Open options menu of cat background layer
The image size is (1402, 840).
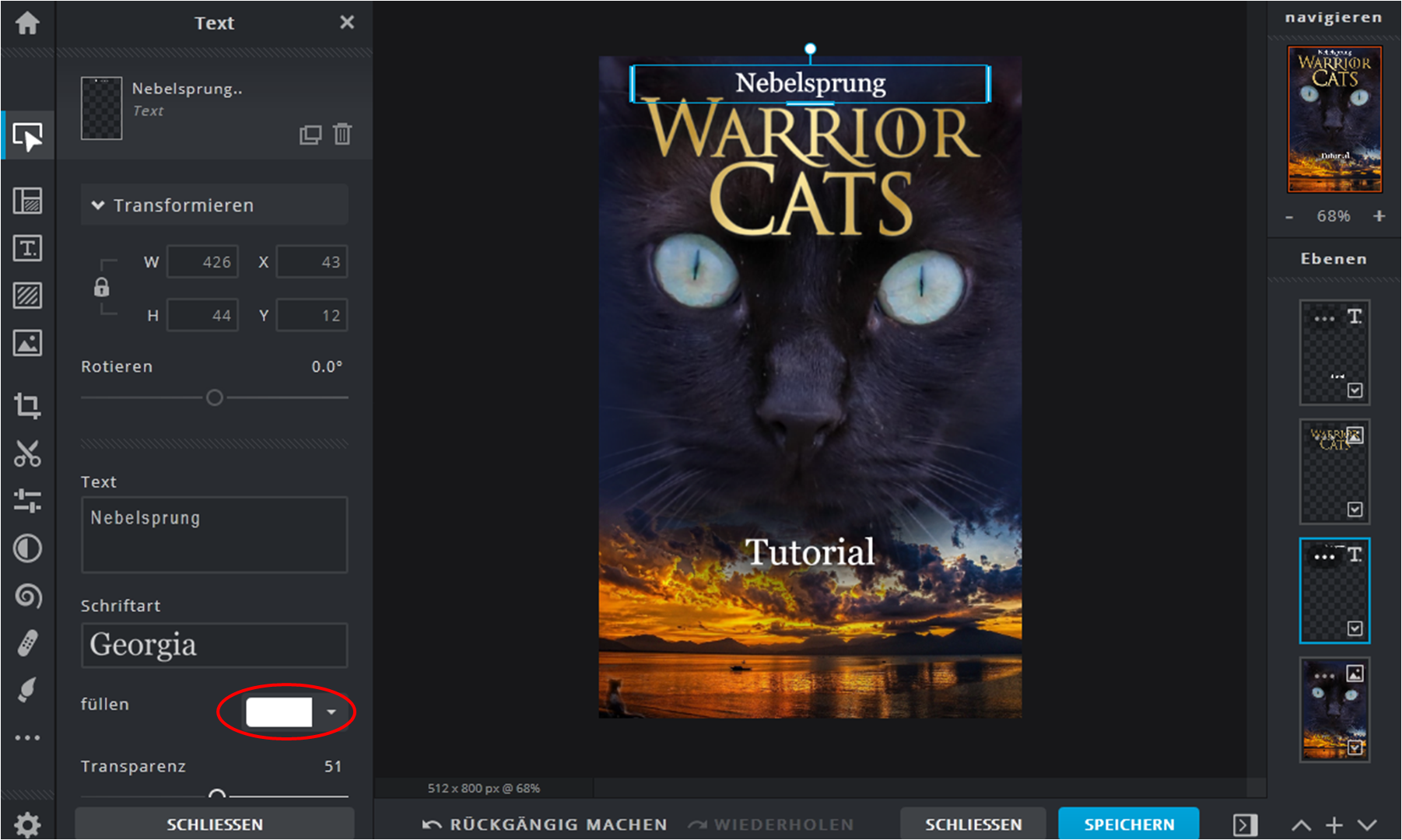(x=1324, y=676)
